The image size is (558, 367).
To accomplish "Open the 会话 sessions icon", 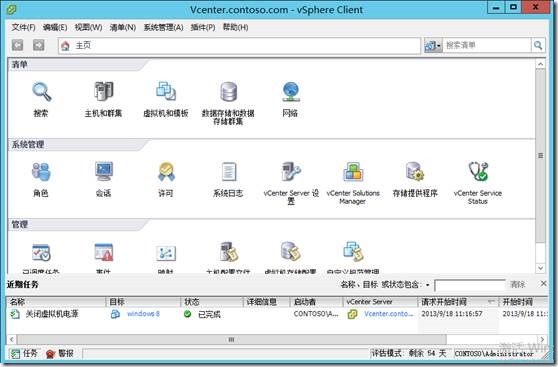I will point(104,171).
